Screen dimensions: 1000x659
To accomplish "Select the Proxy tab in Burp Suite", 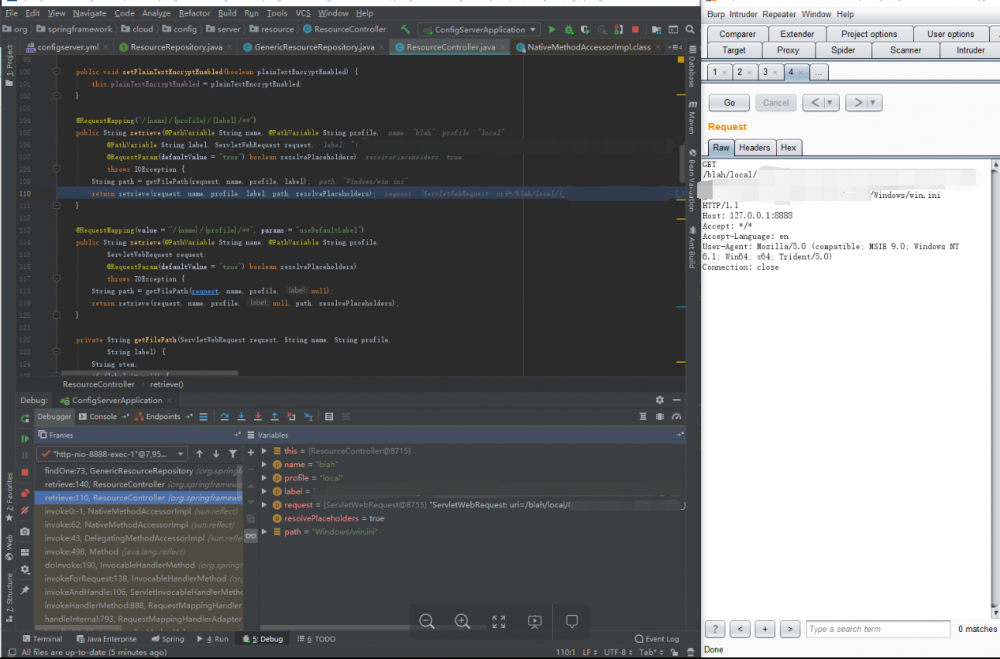I will (x=788, y=50).
